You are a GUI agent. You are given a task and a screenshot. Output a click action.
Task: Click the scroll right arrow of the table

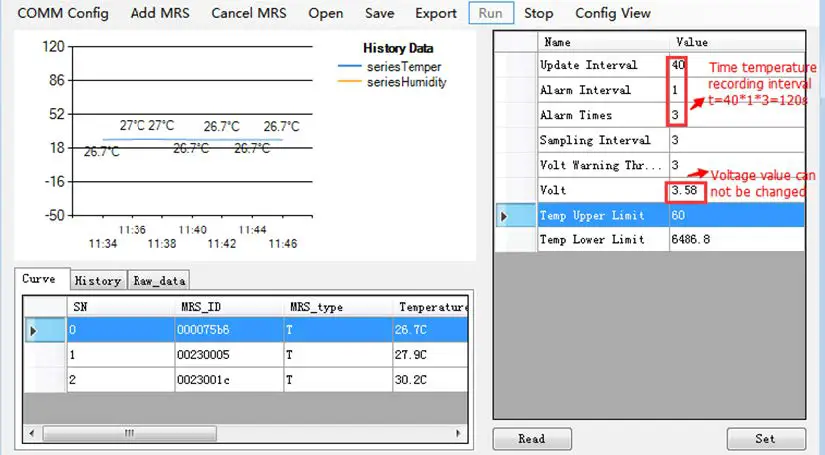click(458, 433)
